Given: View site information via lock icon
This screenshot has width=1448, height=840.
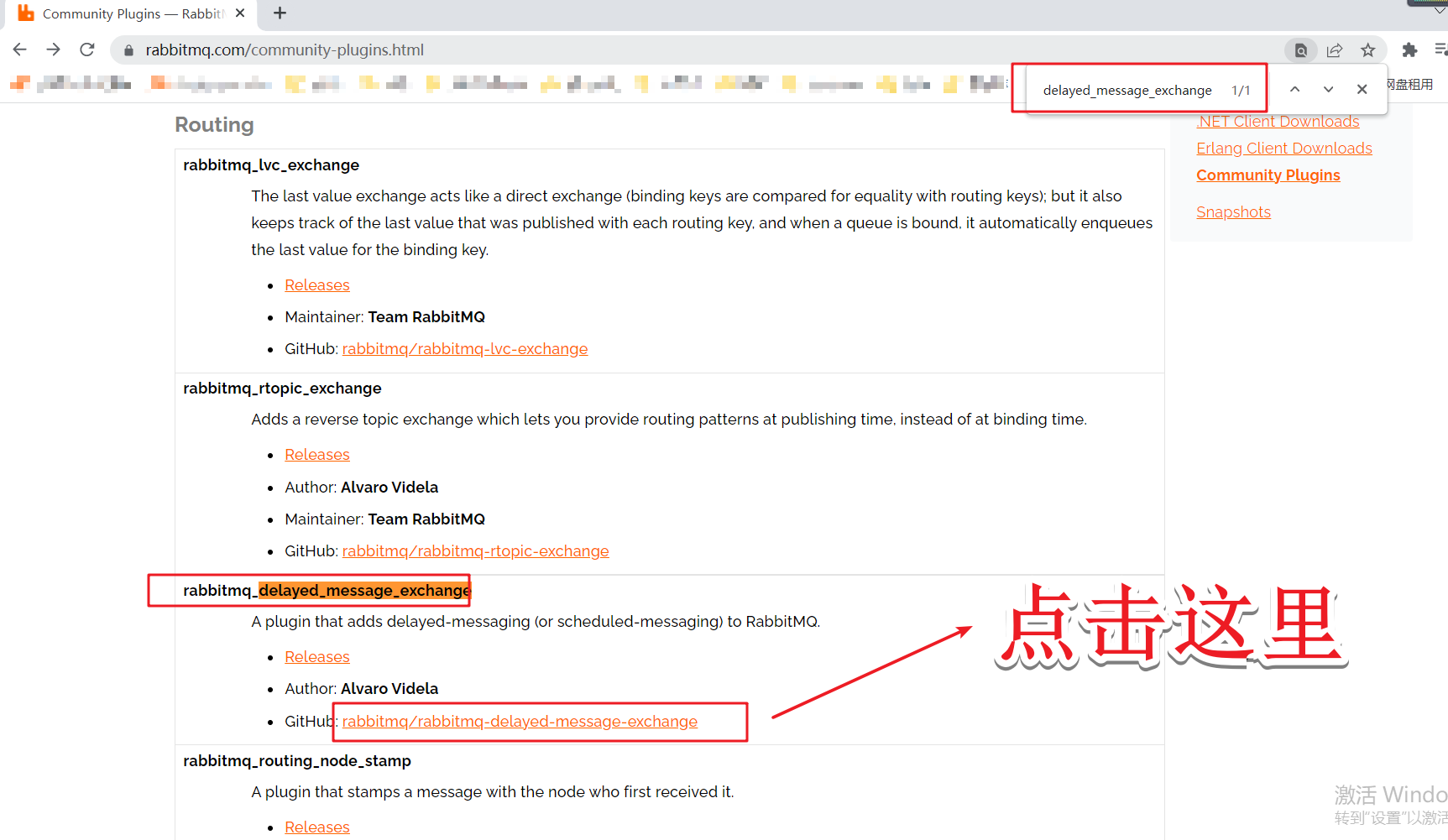Looking at the screenshot, I should click(128, 50).
